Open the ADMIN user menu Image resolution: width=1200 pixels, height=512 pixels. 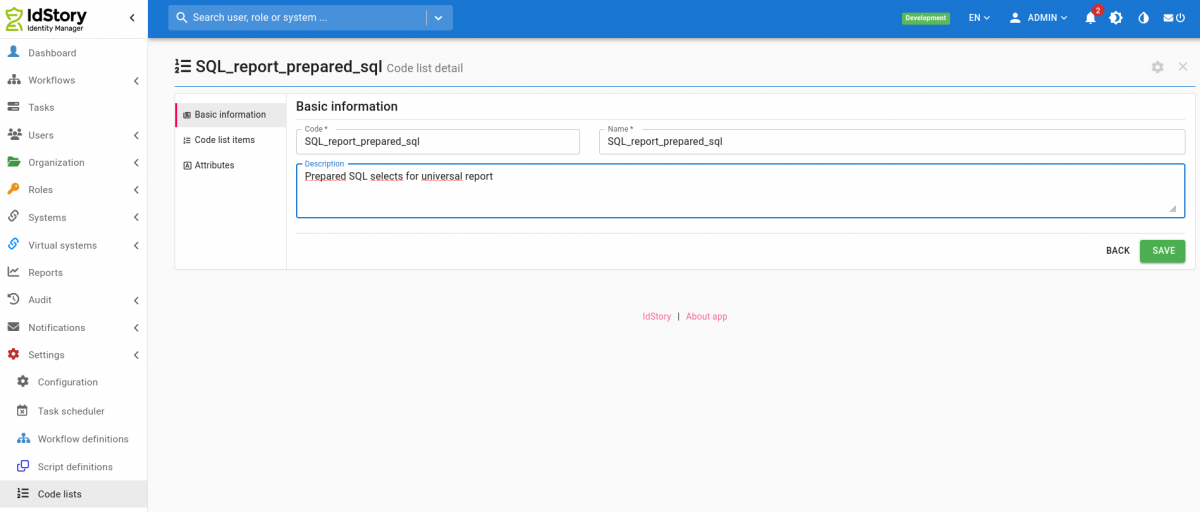click(1038, 18)
